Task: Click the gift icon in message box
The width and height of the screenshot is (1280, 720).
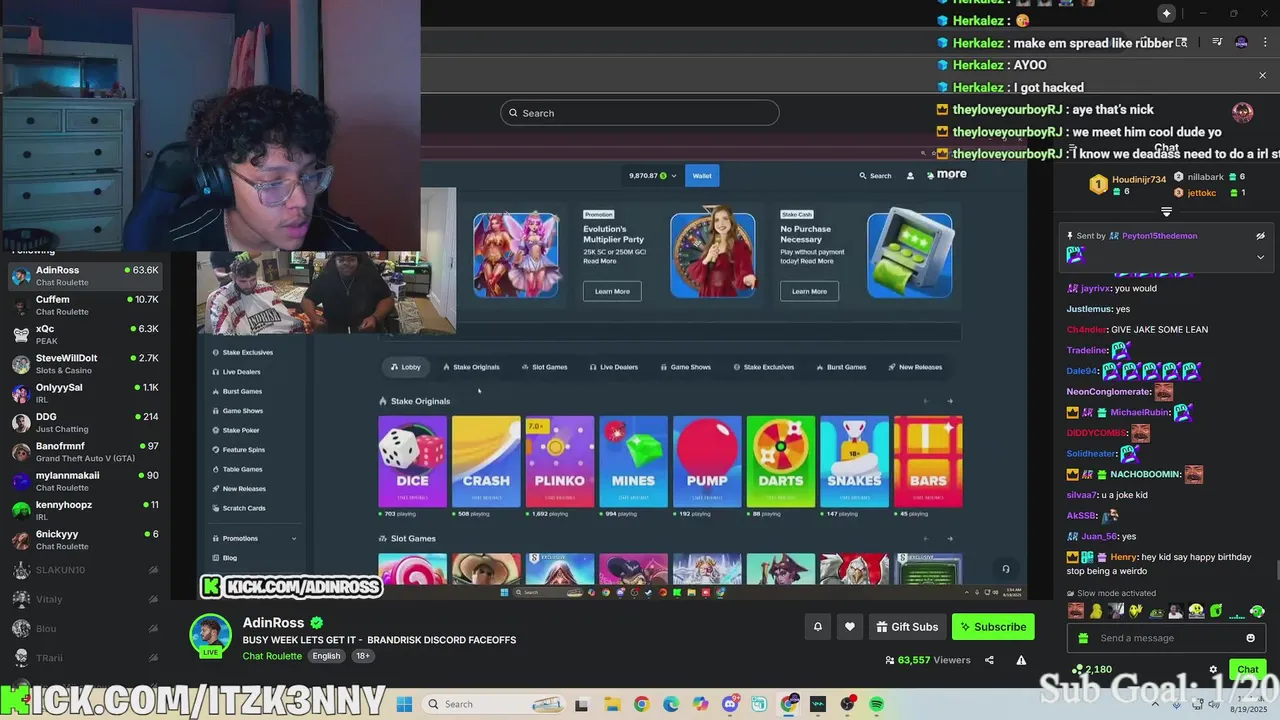Action: (1083, 638)
